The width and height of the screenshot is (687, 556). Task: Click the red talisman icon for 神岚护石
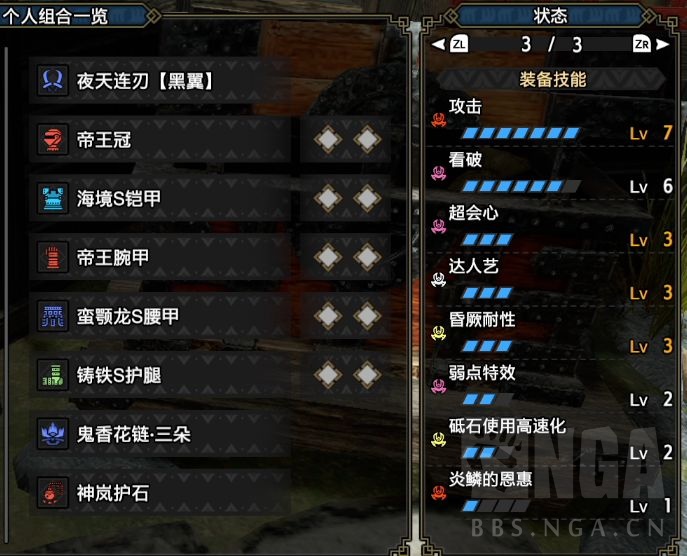point(53,492)
